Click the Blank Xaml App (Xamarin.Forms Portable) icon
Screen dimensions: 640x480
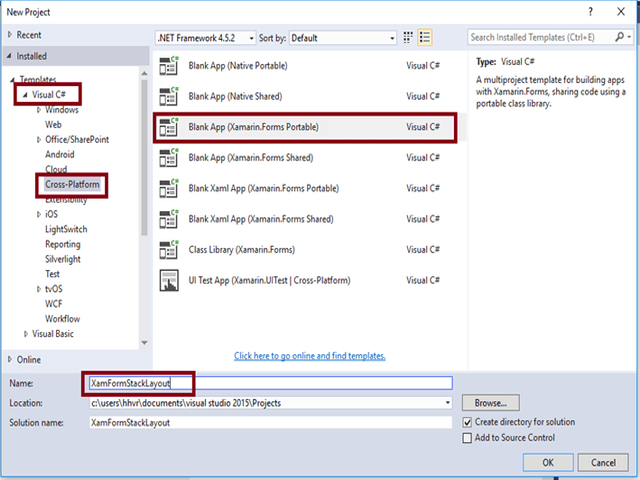click(x=169, y=189)
